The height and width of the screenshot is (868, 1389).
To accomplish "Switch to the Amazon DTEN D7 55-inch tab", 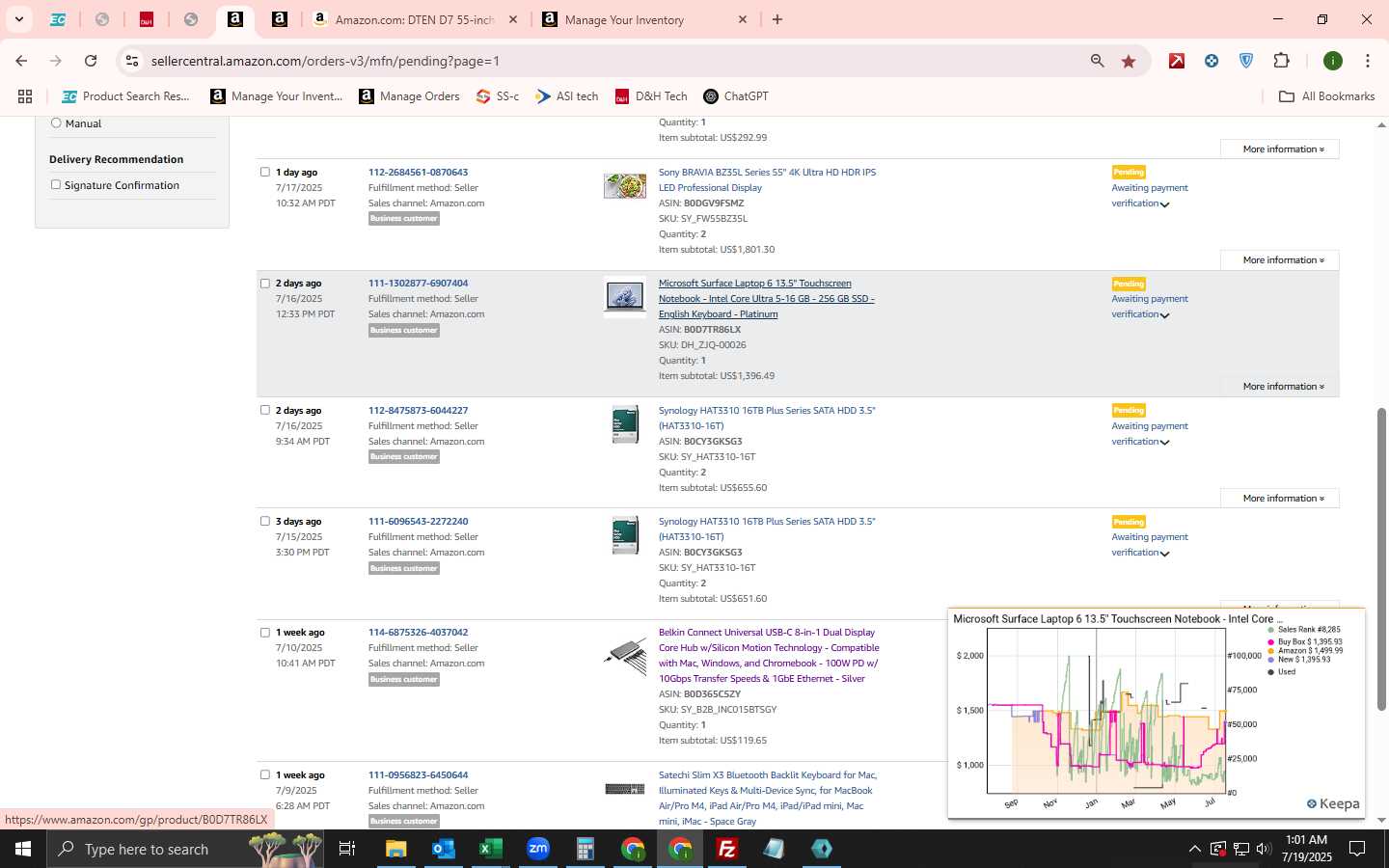I will pos(415,19).
